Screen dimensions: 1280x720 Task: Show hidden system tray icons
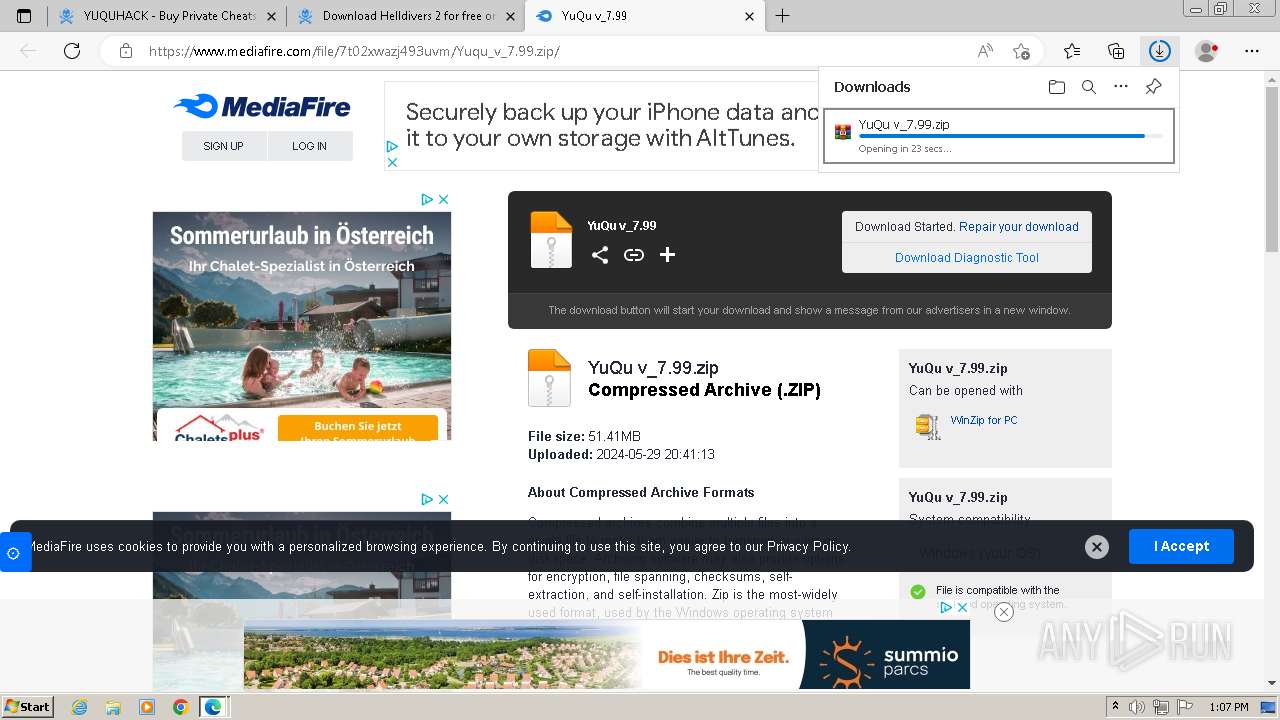[1116, 707]
